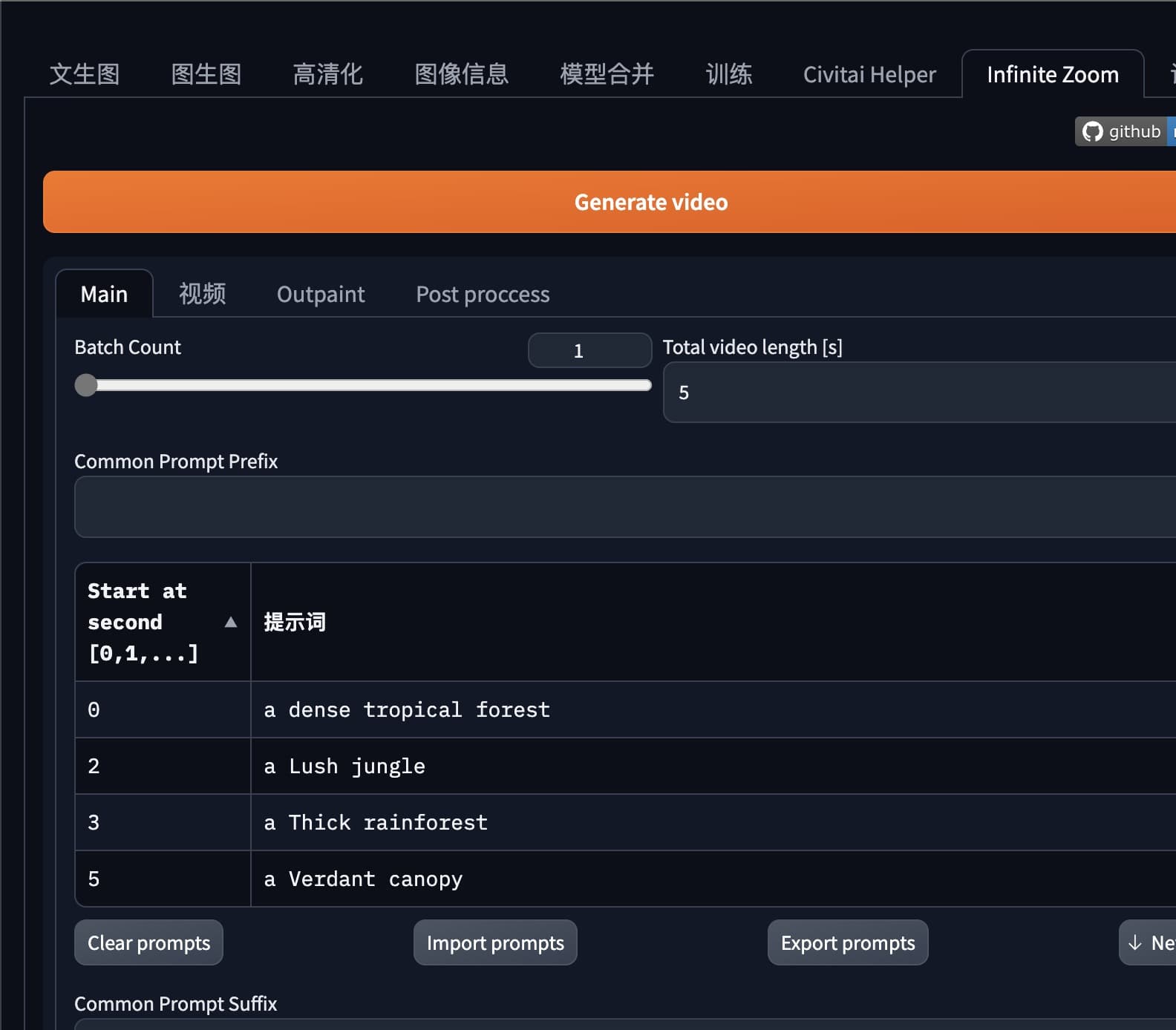The height and width of the screenshot is (1030, 1176).
Task: Click the Batch Count slider handle
Action: point(86,385)
